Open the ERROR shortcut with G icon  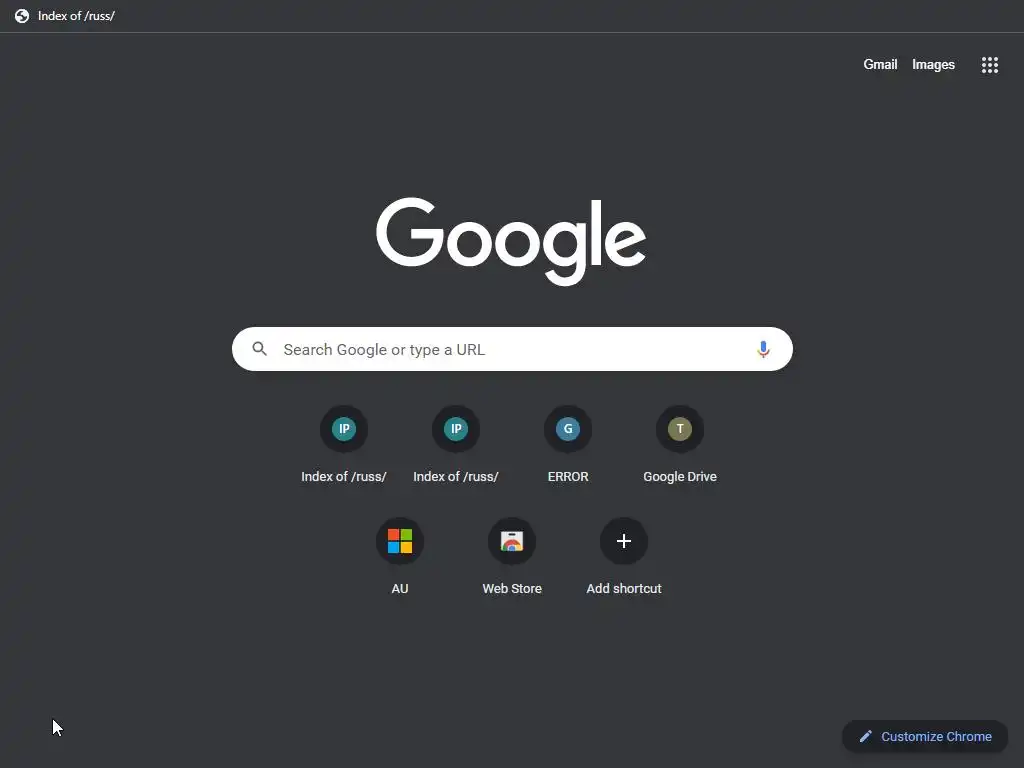click(568, 429)
